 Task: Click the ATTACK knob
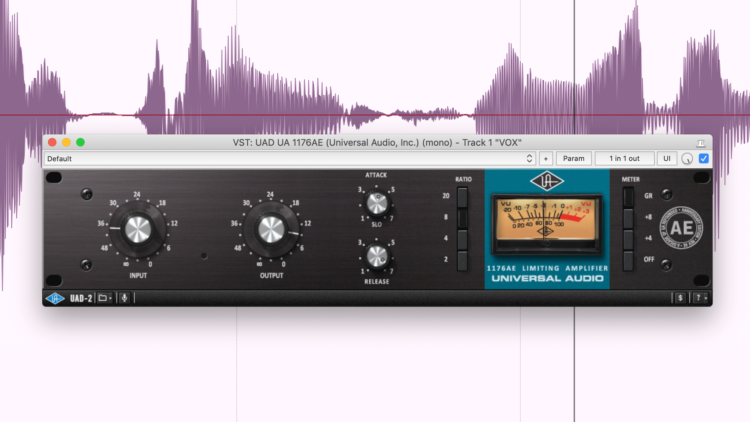point(377,204)
